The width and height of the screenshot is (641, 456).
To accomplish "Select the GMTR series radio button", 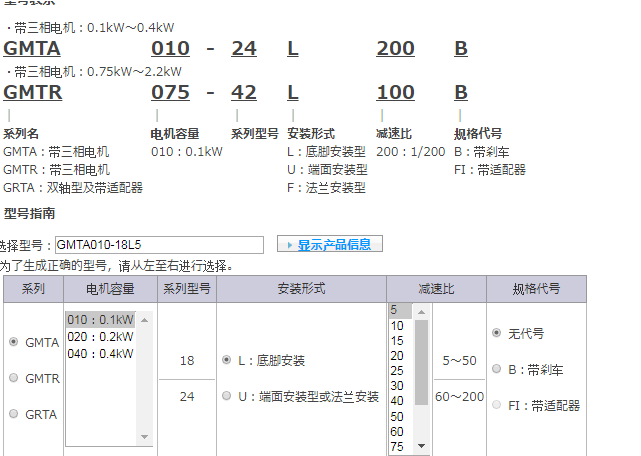I will 13,378.
